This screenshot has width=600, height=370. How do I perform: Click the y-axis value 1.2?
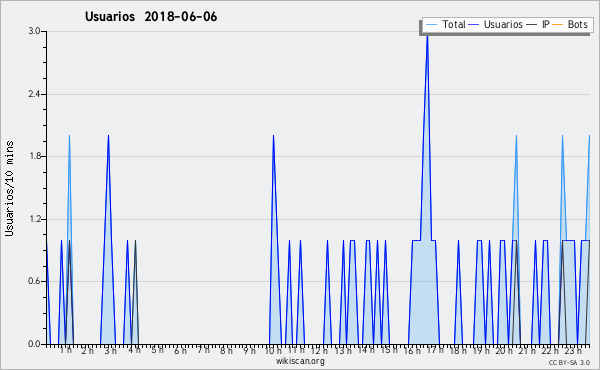pyautogui.click(x=34, y=219)
